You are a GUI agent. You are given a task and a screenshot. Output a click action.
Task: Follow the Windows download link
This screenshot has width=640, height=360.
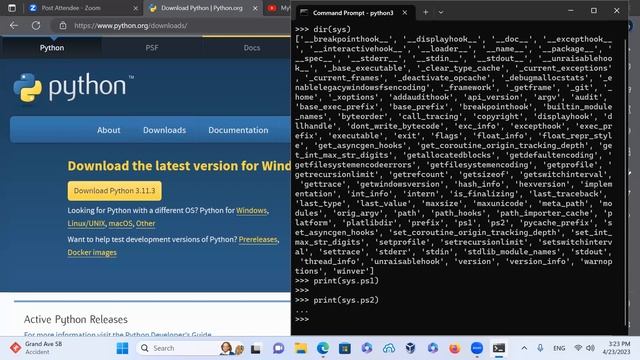pos(251,211)
